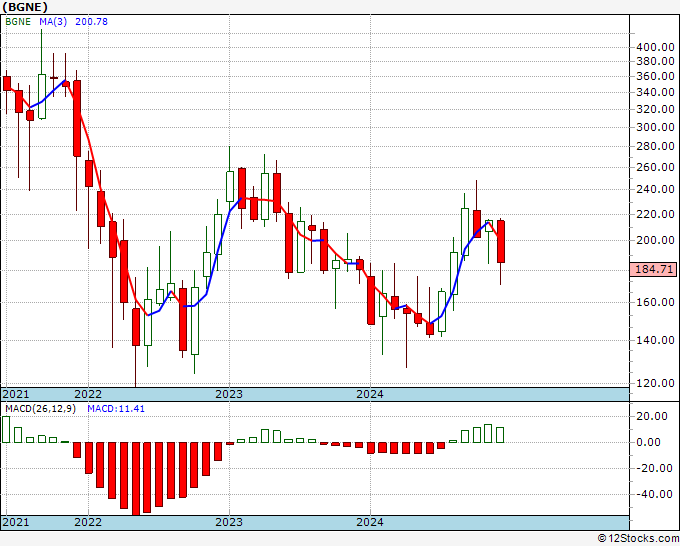Select the MACD:11.41 value label
The image size is (680, 546).
click(x=116, y=409)
